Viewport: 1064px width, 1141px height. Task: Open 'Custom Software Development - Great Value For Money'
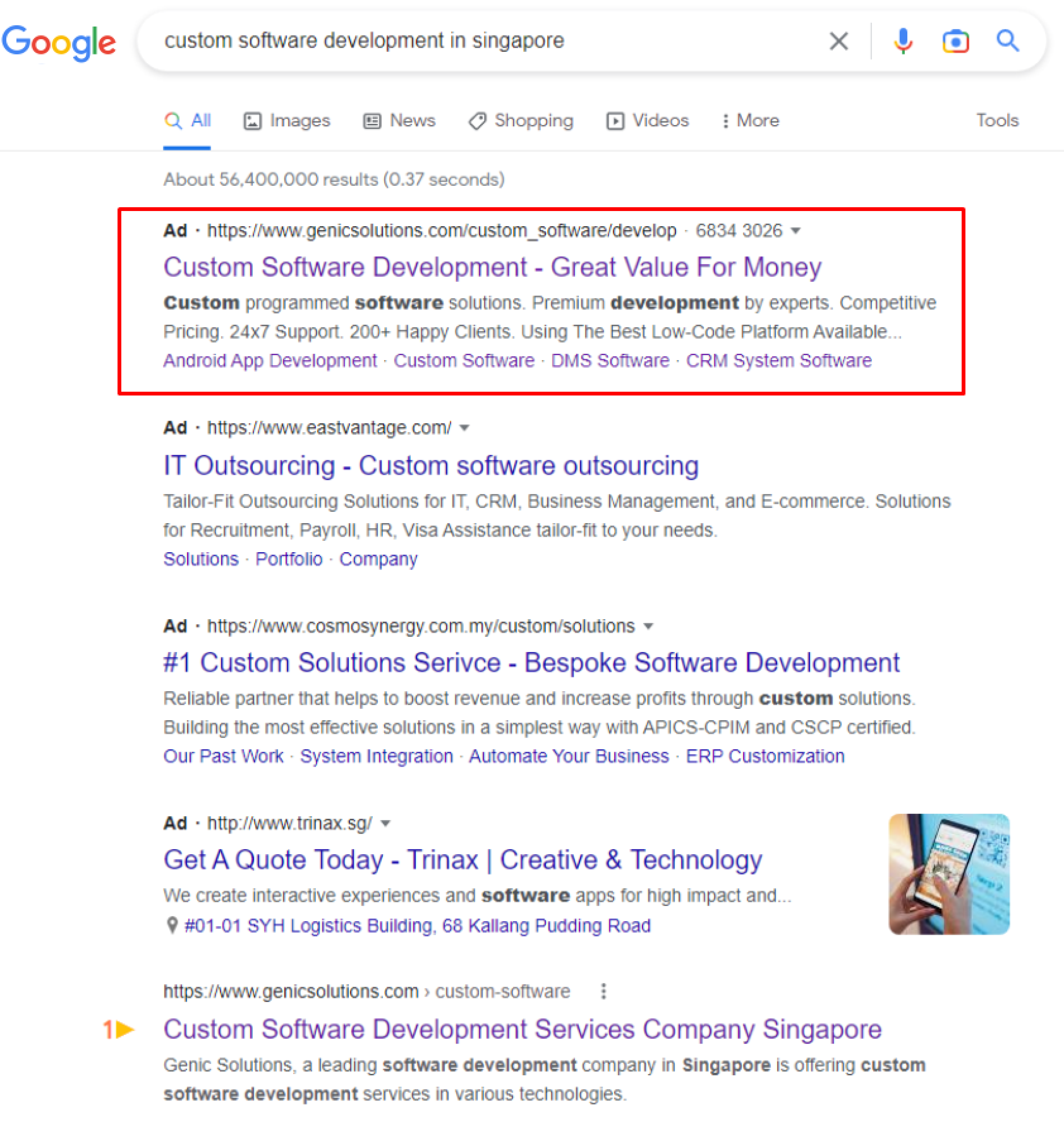click(x=492, y=267)
